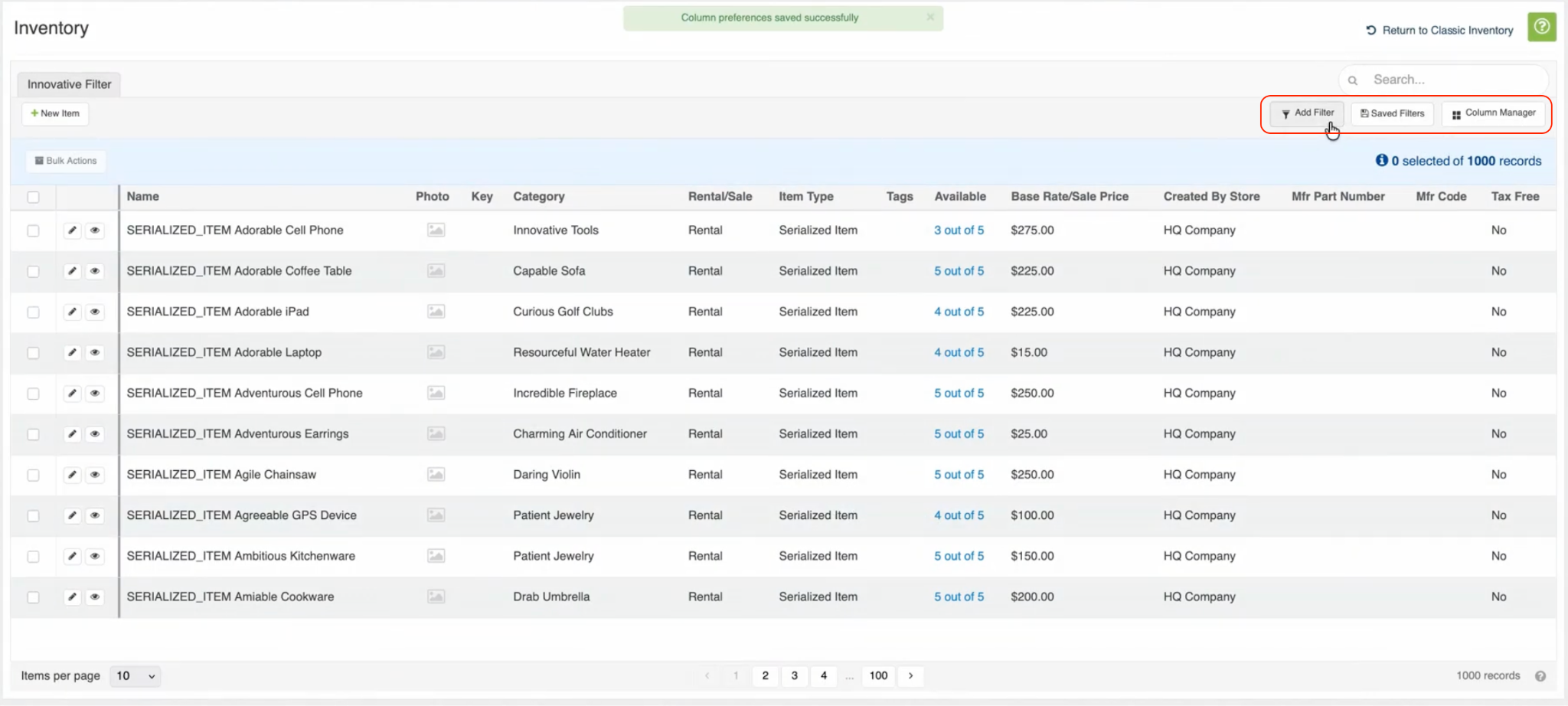The height and width of the screenshot is (706, 1568).
Task: Click pencil edit icon for Adorable Cell Phone
Action: pos(72,230)
